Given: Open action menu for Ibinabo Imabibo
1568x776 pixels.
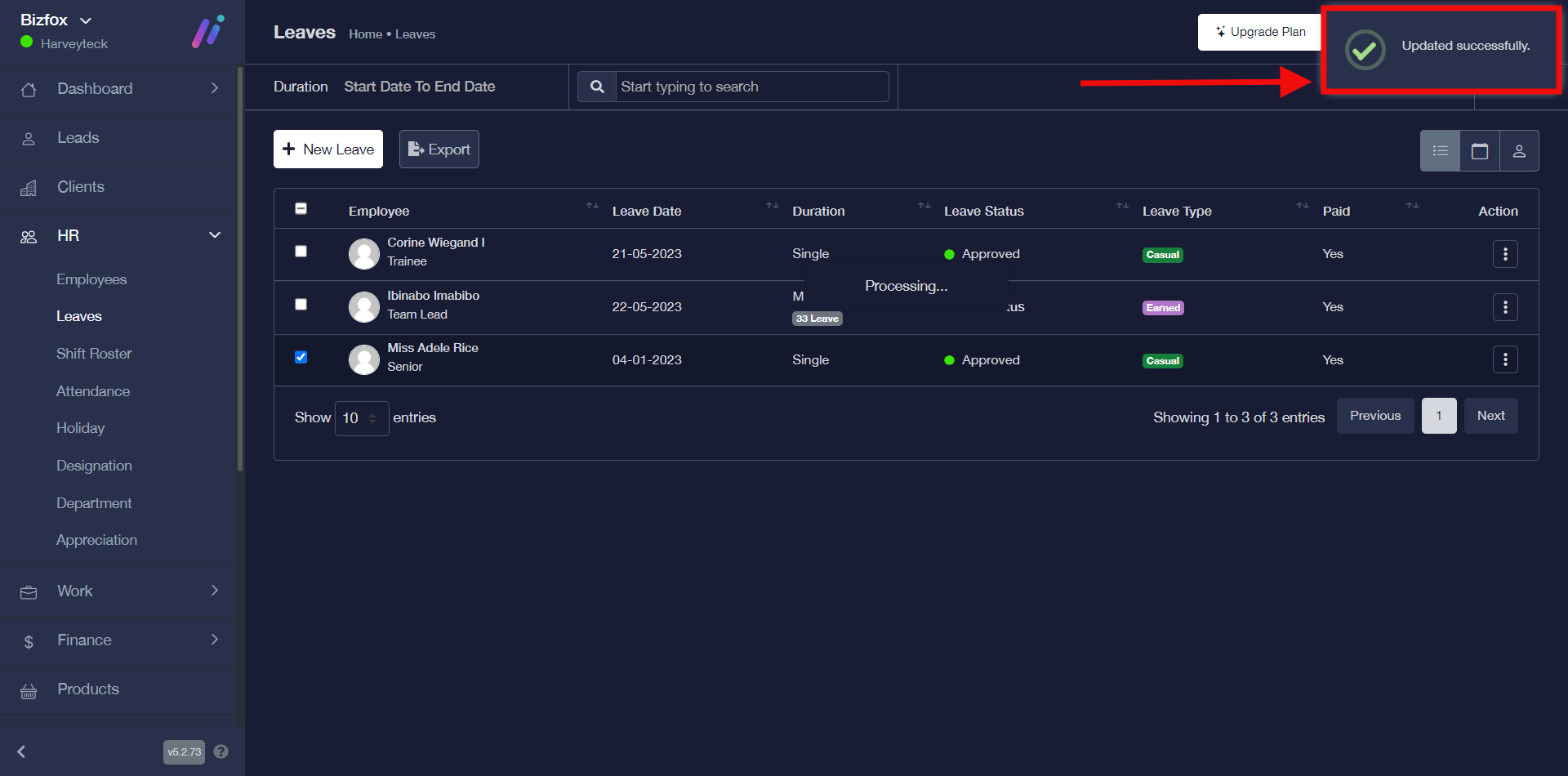Looking at the screenshot, I should click(1504, 307).
